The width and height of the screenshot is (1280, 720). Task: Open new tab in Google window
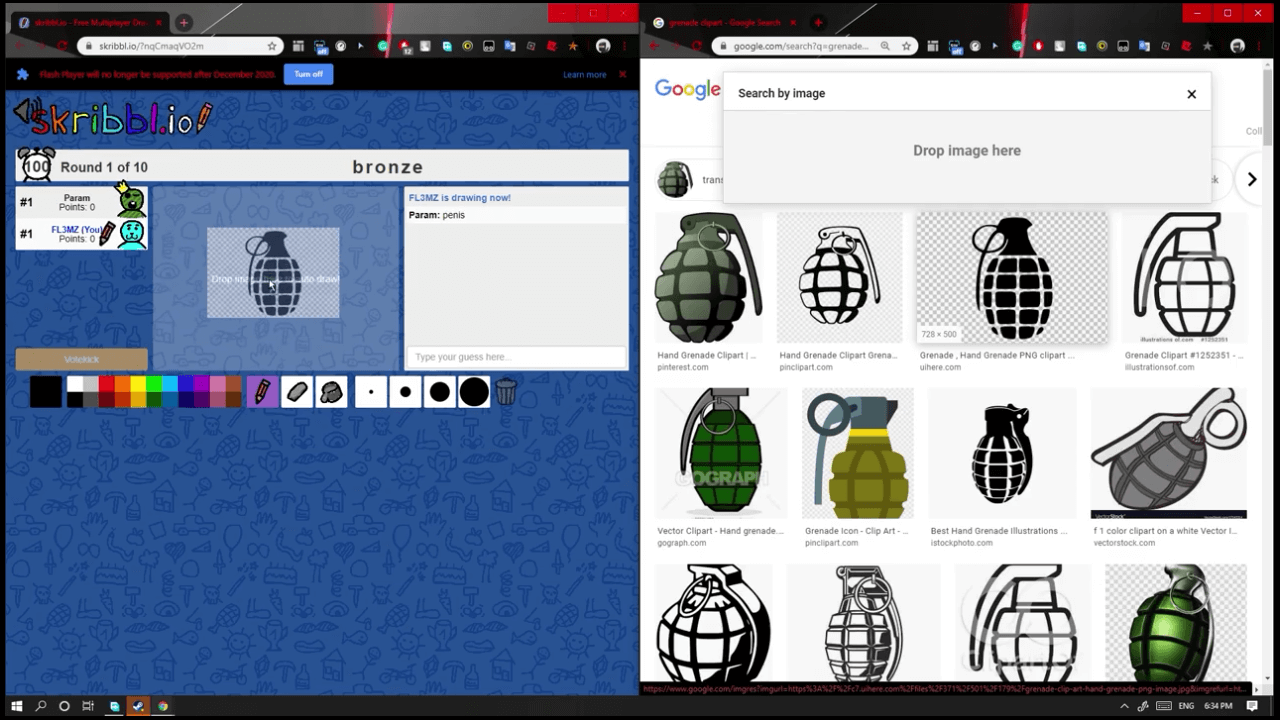pos(818,22)
